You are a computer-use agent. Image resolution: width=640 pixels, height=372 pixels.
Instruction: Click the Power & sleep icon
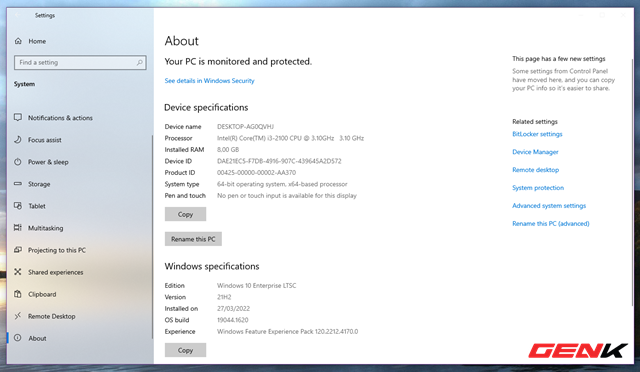pos(18,162)
